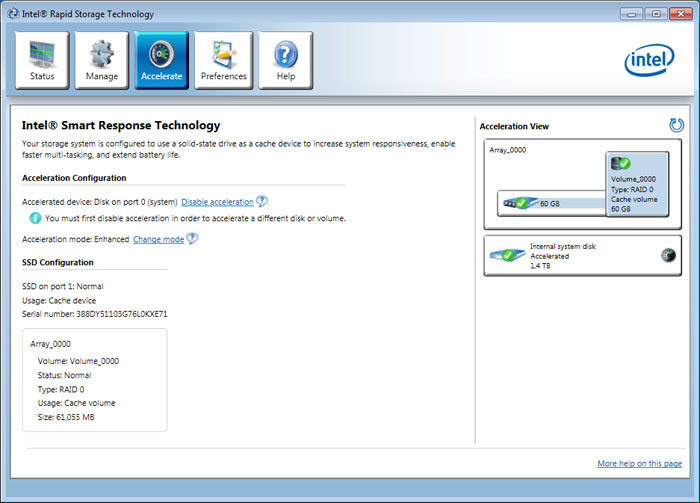Click the Internal system disk label

tap(562, 246)
